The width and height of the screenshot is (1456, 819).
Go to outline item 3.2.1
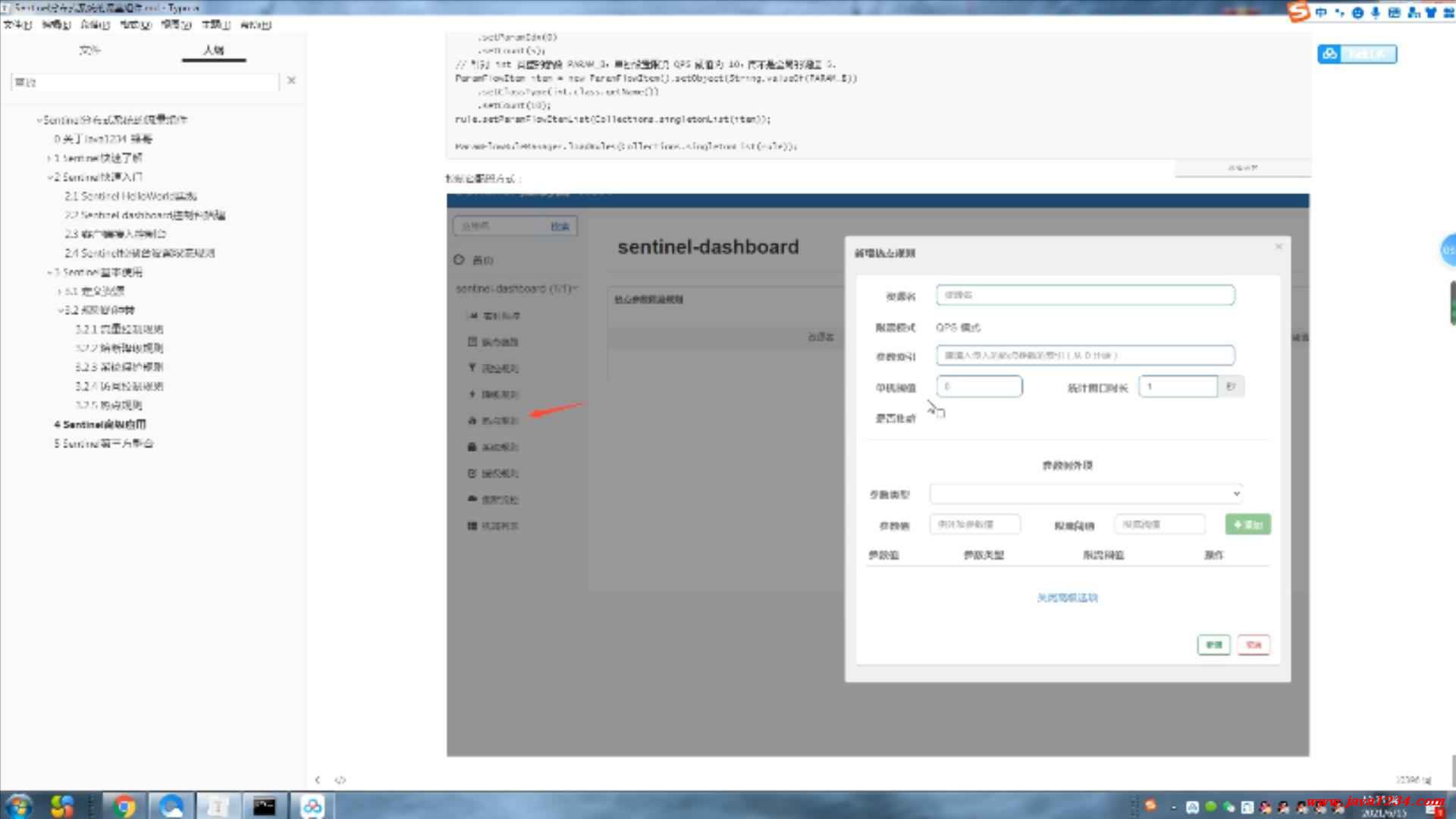(x=119, y=329)
